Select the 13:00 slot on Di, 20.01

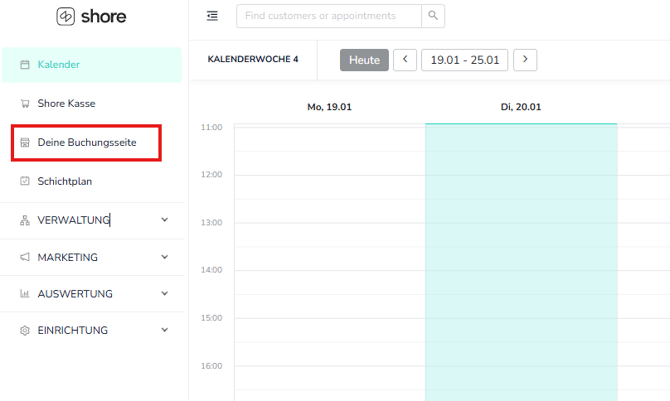(x=521, y=233)
